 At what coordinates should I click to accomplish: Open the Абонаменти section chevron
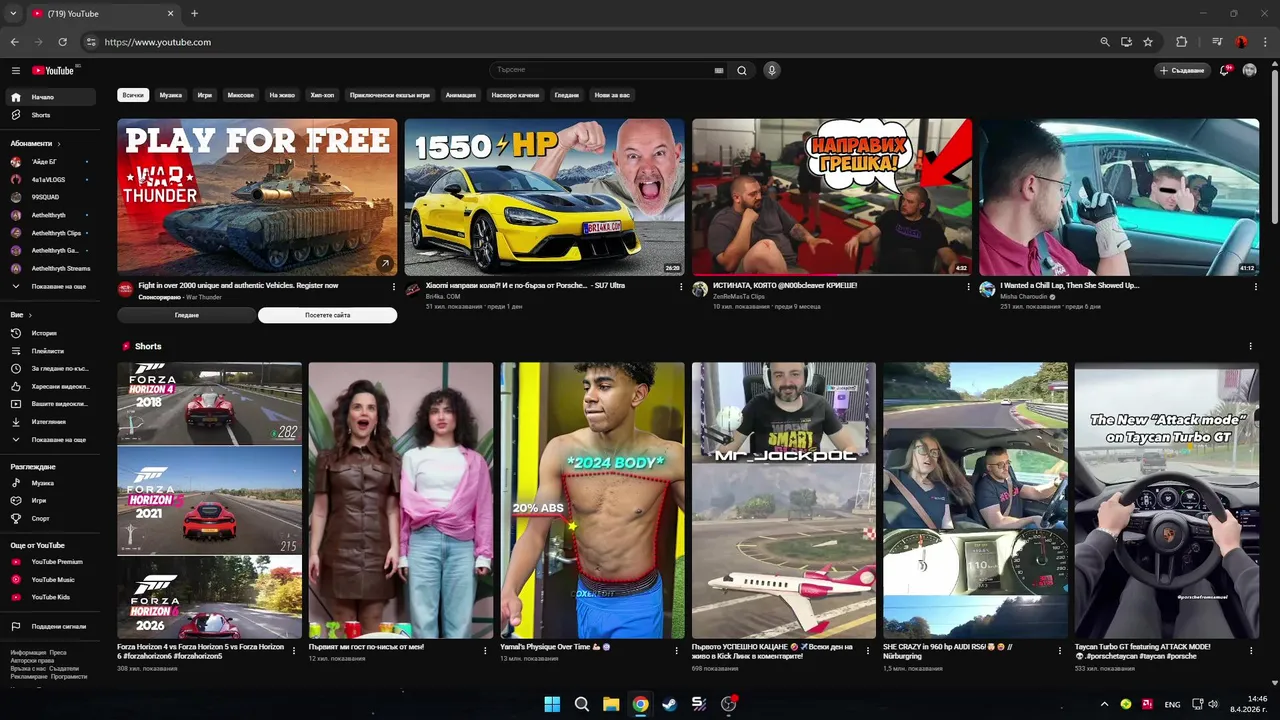click(59, 144)
